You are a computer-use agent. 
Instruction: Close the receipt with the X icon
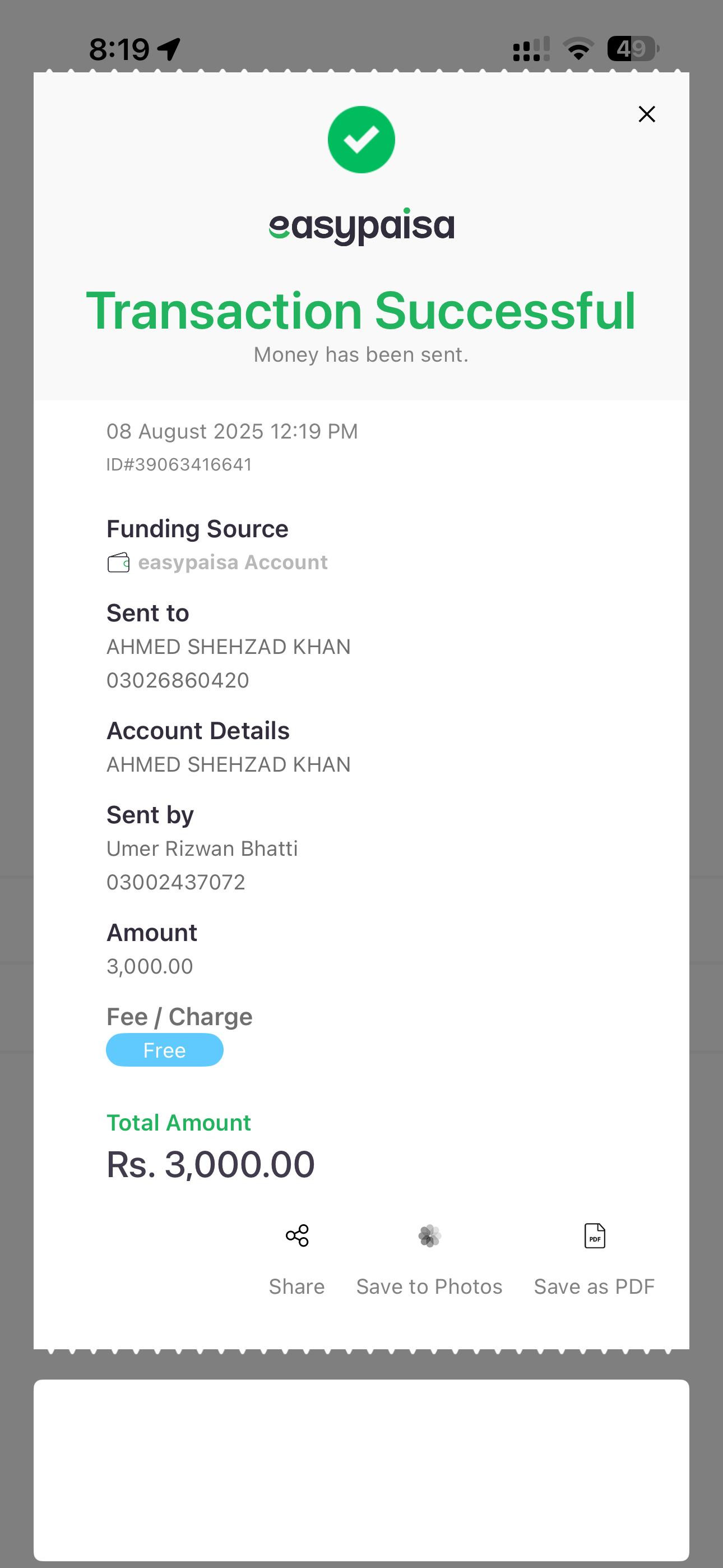tap(646, 114)
